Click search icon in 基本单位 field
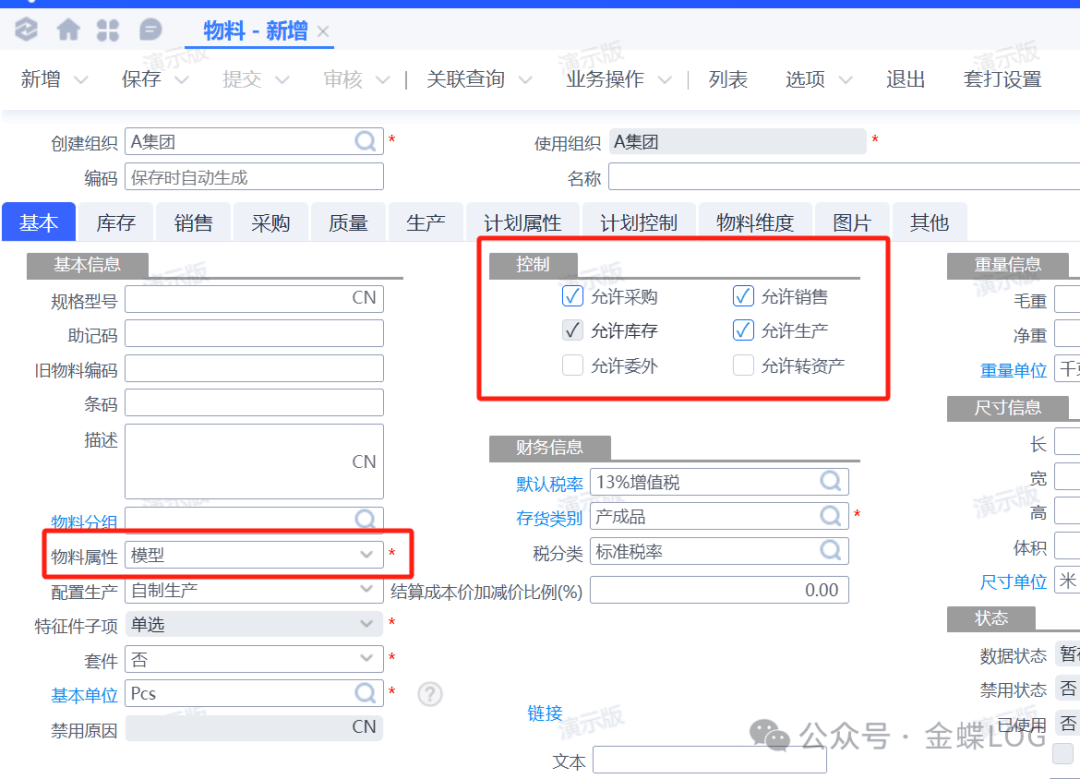This screenshot has height=779, width=1080. pos(367,693)
